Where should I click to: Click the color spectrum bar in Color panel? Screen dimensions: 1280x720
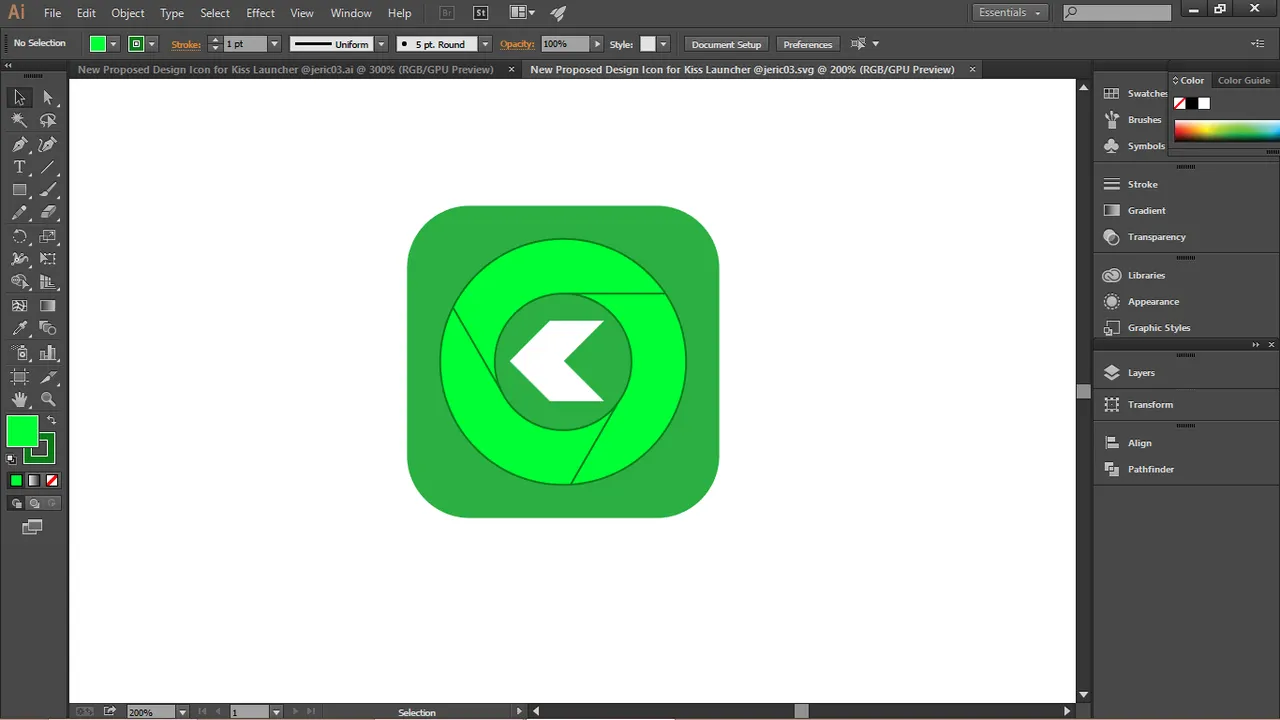click(1227, 131)
